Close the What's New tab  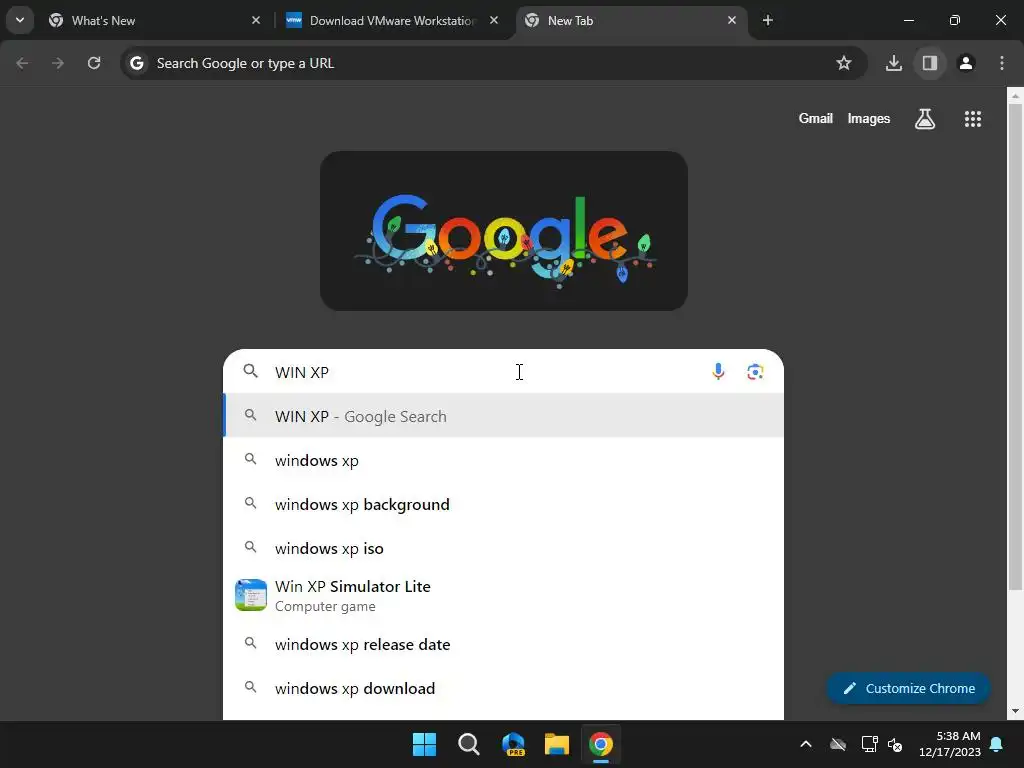256,21
